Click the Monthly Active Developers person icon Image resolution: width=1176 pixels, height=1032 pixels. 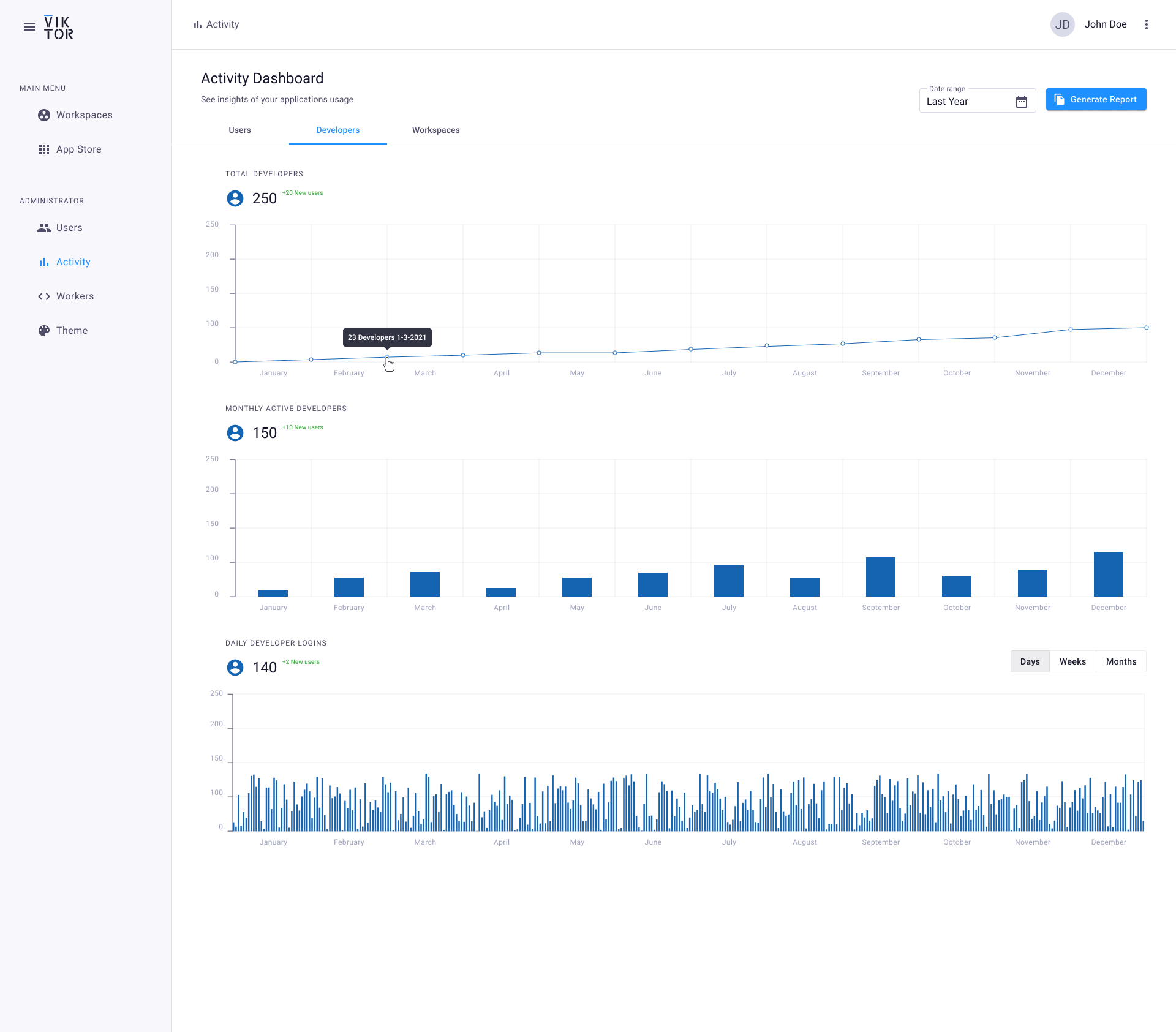tap(235, 433)
